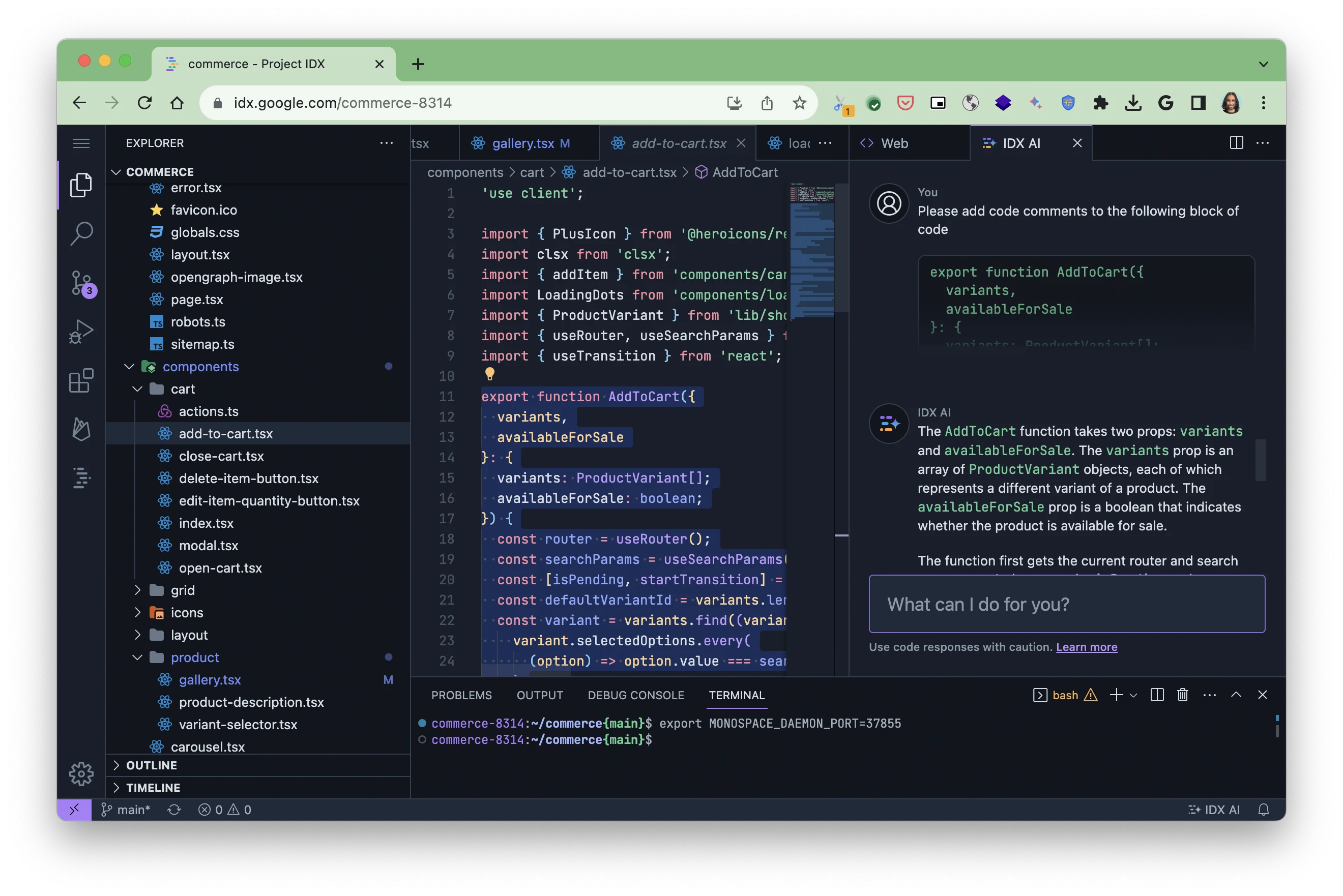This screenshot has width=1343, height=896.
Task: Open the Run and Debug view
Action: point(81,332)
